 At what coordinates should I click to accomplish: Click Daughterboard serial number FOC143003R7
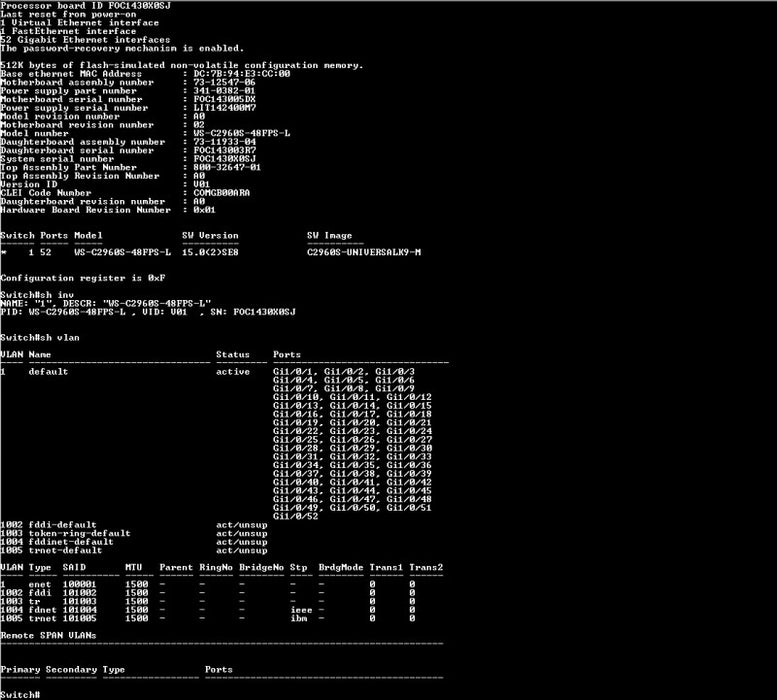(224, 150)
